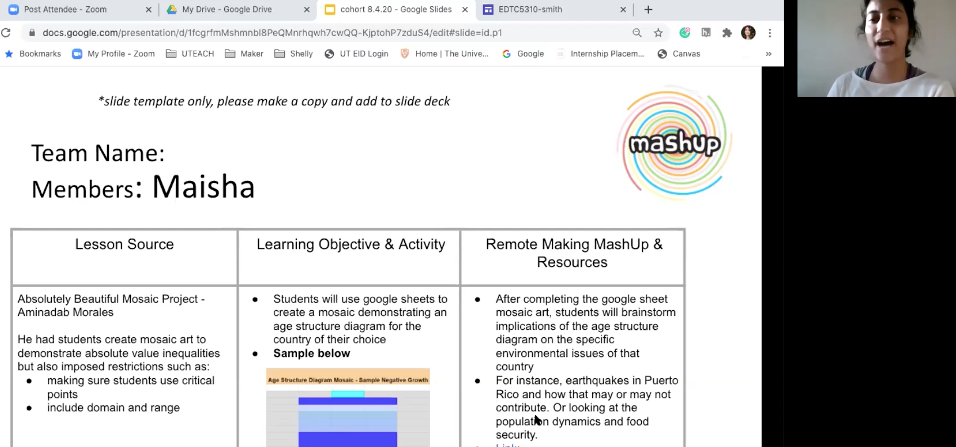Select 'Learning Objective & Activity' header cell
The image size is (956, 447).
[x=351, y=257]
